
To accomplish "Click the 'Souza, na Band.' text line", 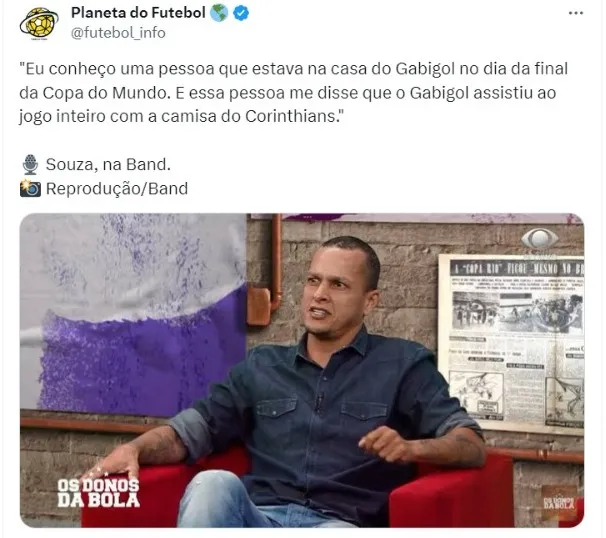I will tap(108, 165).
